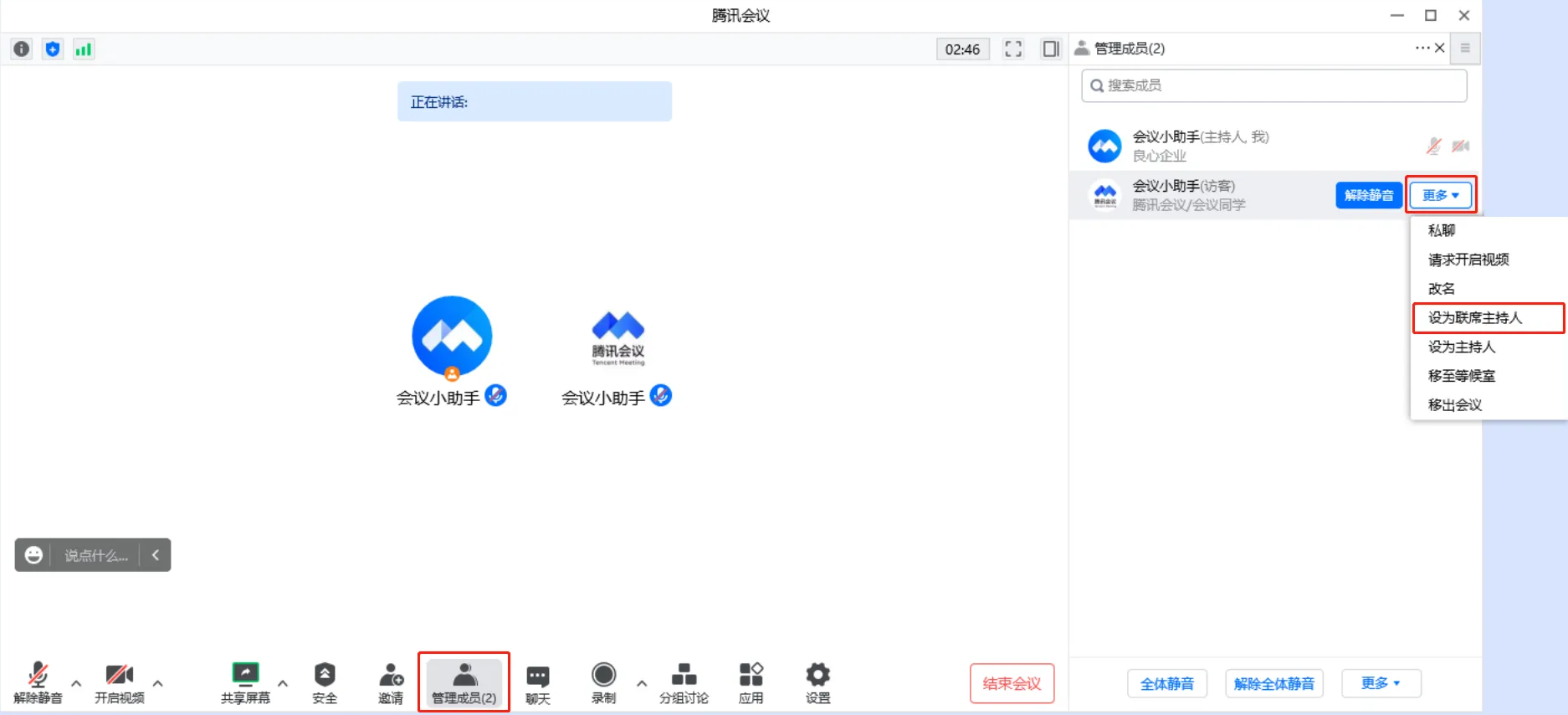Image resolution: width=1568 pixels, height=715 pixels.
Task: Check the green network signal icon
Action: (84, 49)
